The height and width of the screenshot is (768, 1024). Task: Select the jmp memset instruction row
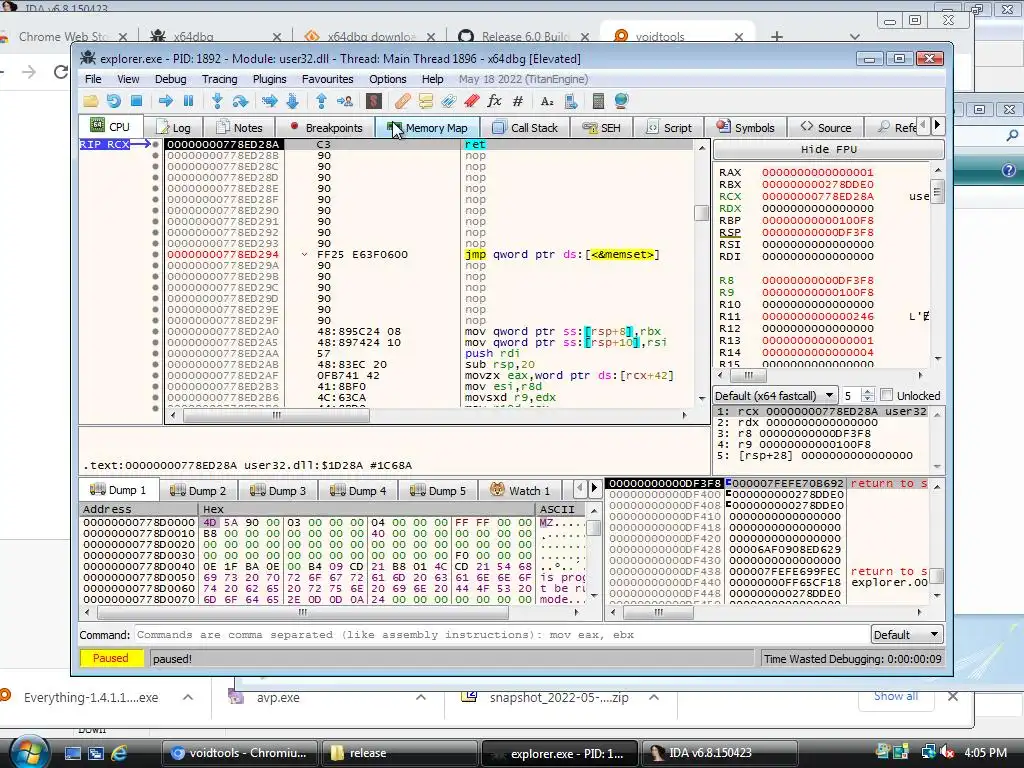tap(431, 255)
